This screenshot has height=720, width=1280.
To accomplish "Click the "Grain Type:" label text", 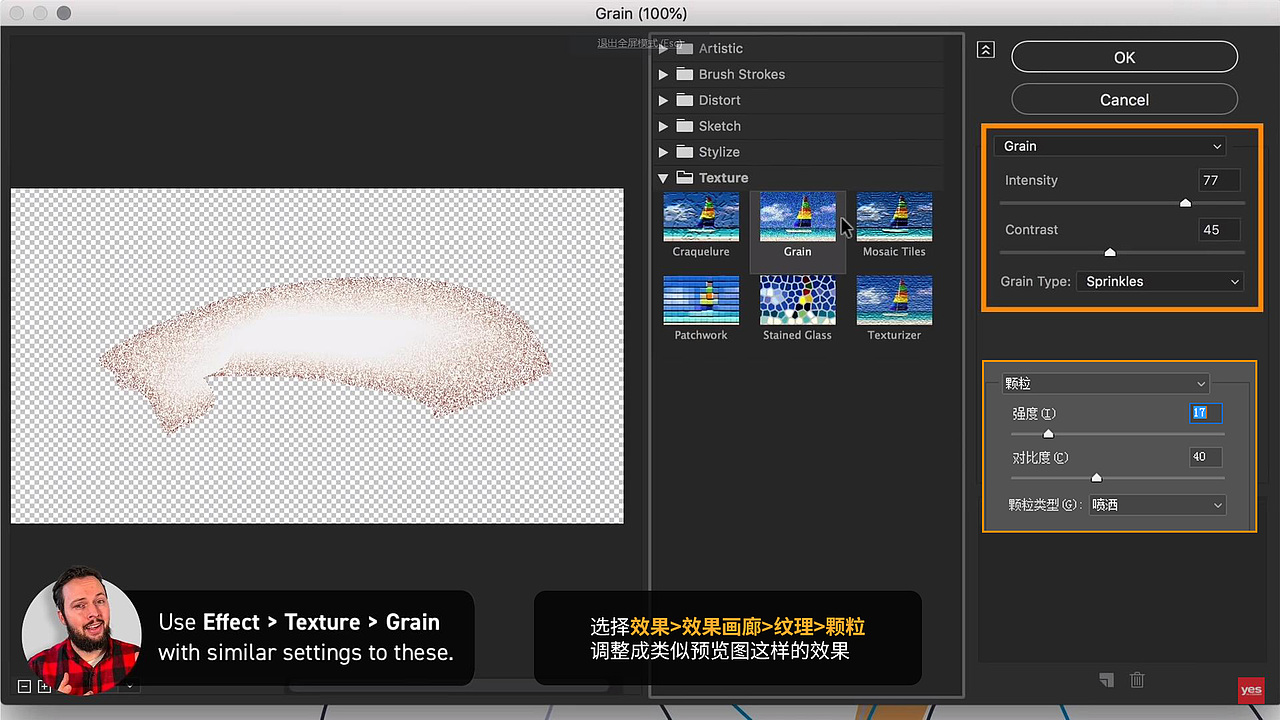I will tap(1035, 282).
